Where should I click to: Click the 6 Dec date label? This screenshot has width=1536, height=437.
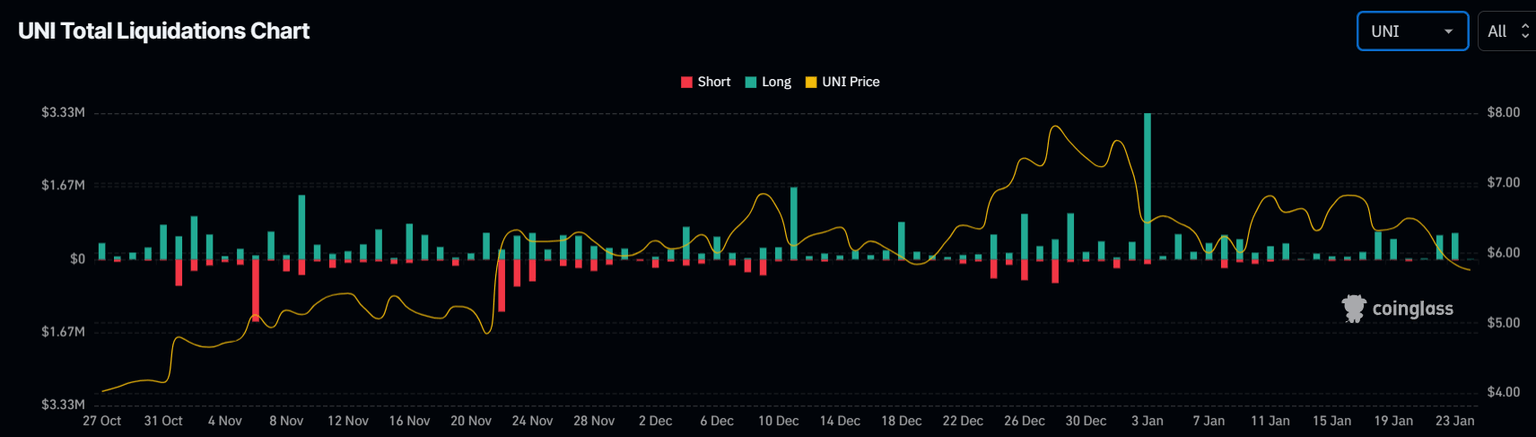point(716,421)
